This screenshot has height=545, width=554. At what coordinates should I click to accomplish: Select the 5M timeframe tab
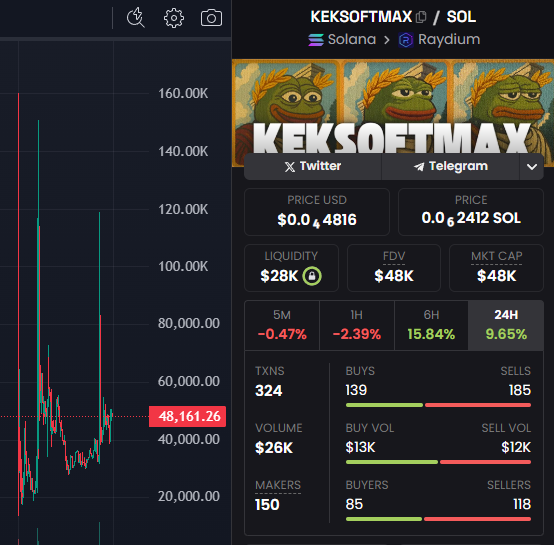282,325
